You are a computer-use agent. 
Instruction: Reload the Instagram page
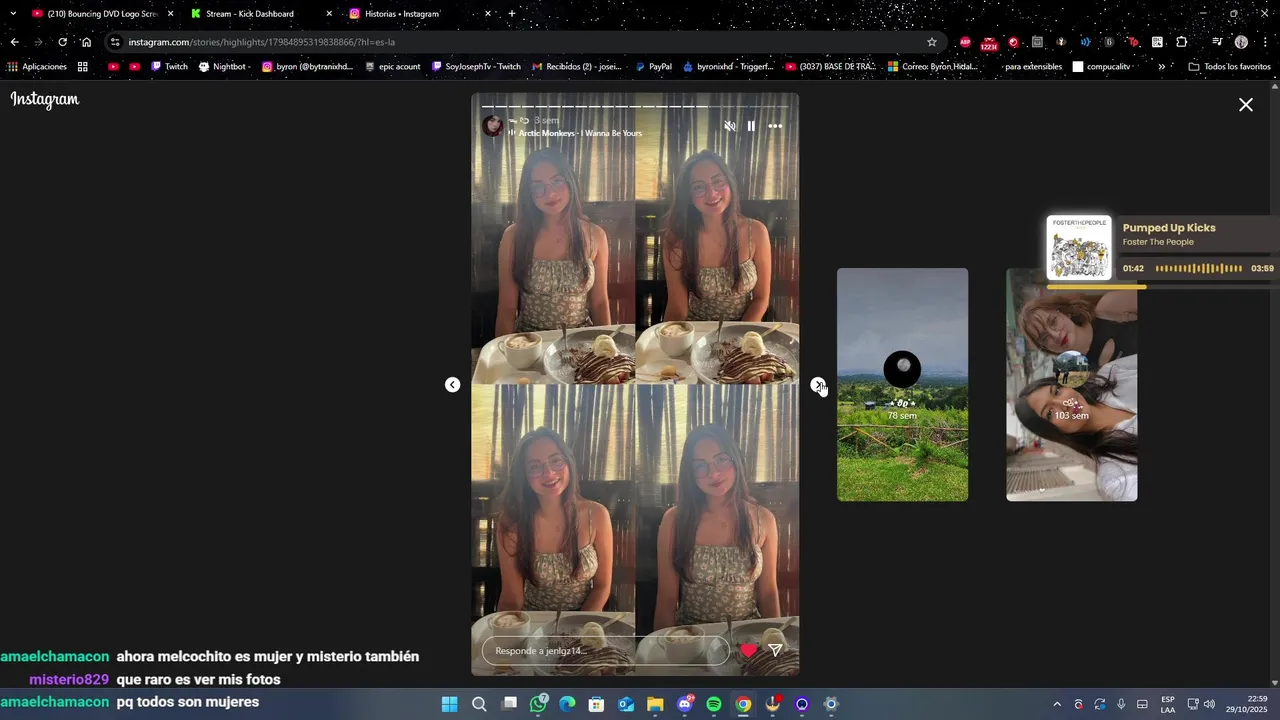(x=62, y=42)
